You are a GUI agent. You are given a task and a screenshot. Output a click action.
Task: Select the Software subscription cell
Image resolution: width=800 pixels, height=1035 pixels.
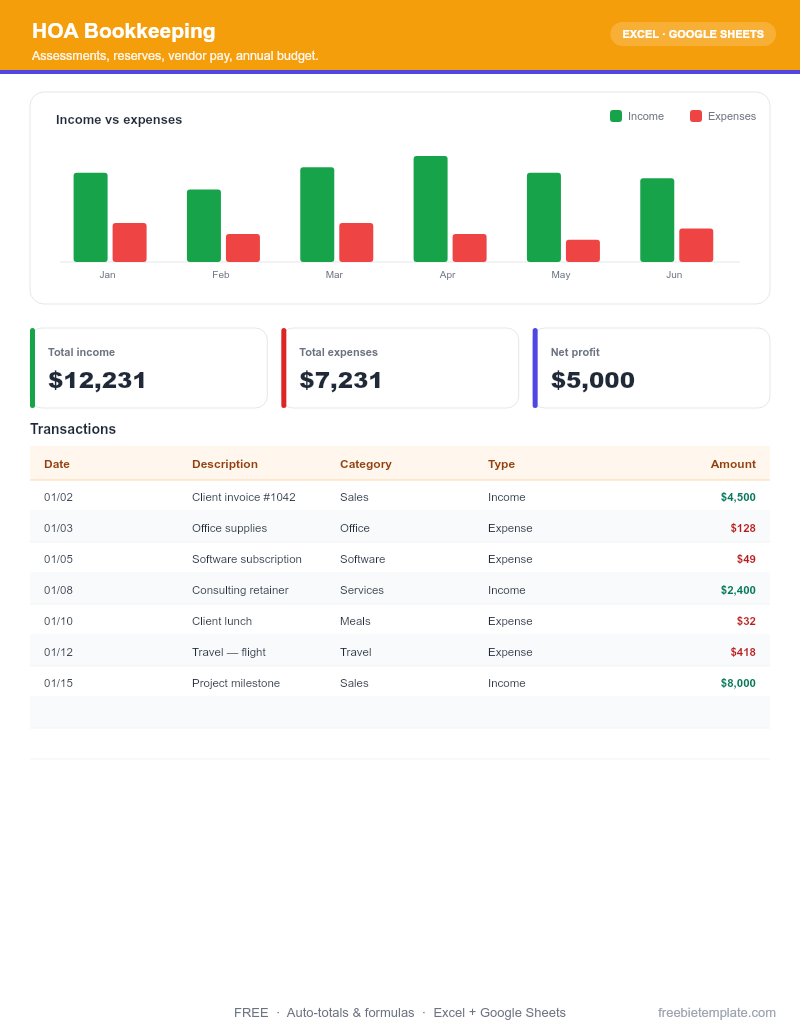tap(247, 559)
